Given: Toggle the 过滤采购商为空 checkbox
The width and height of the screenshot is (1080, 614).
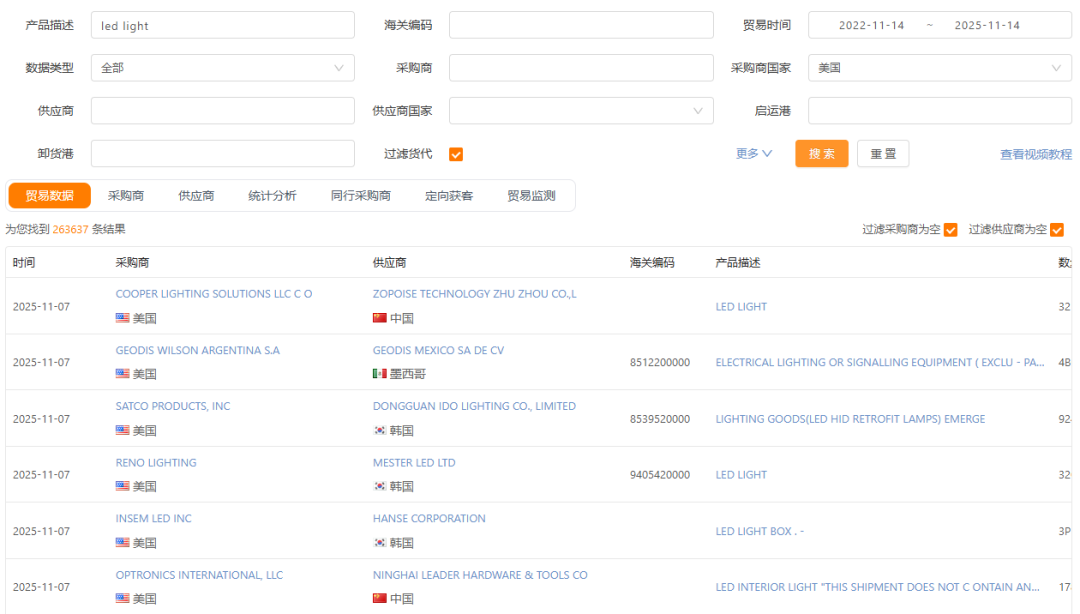Looking at the screenshot, I should point(951,230).
